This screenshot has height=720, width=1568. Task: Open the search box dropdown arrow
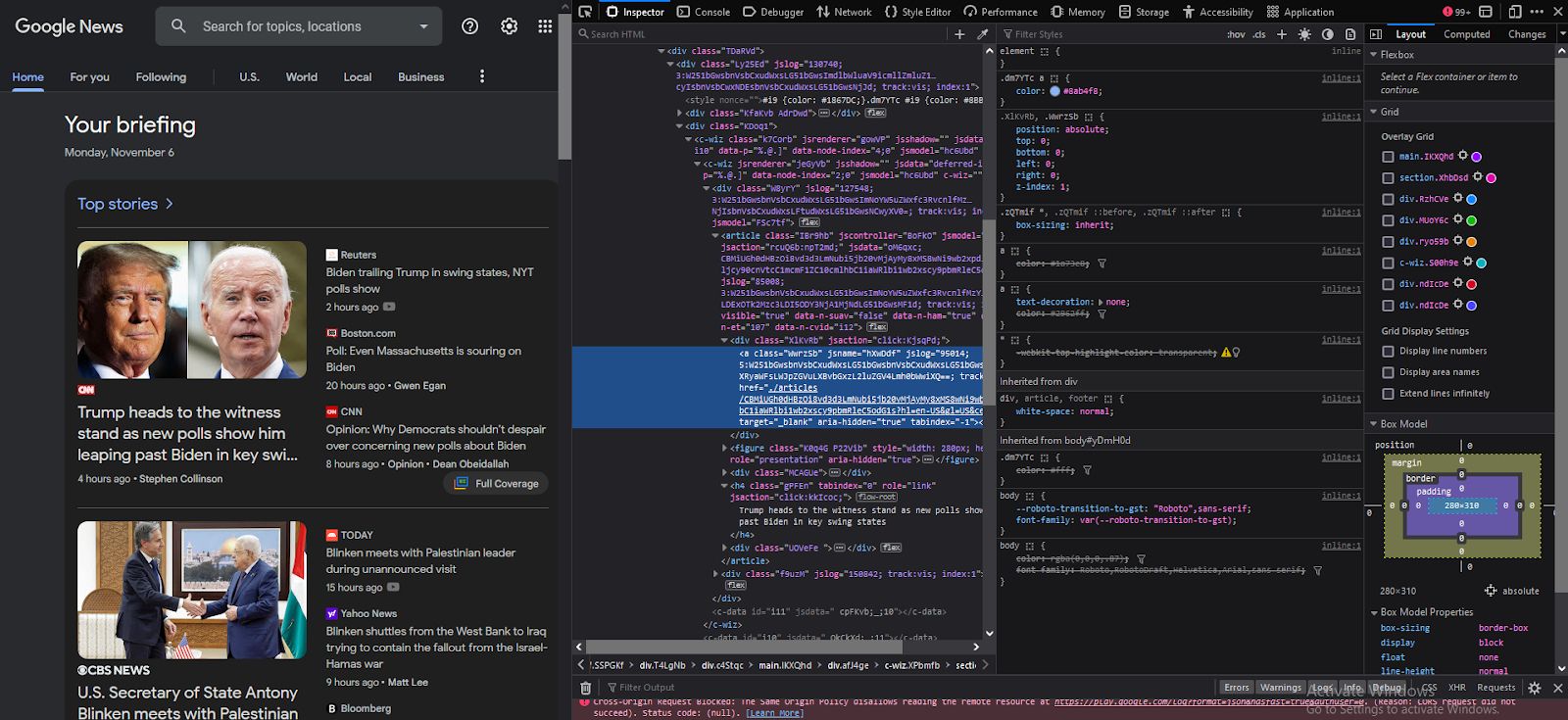point(423,26)
